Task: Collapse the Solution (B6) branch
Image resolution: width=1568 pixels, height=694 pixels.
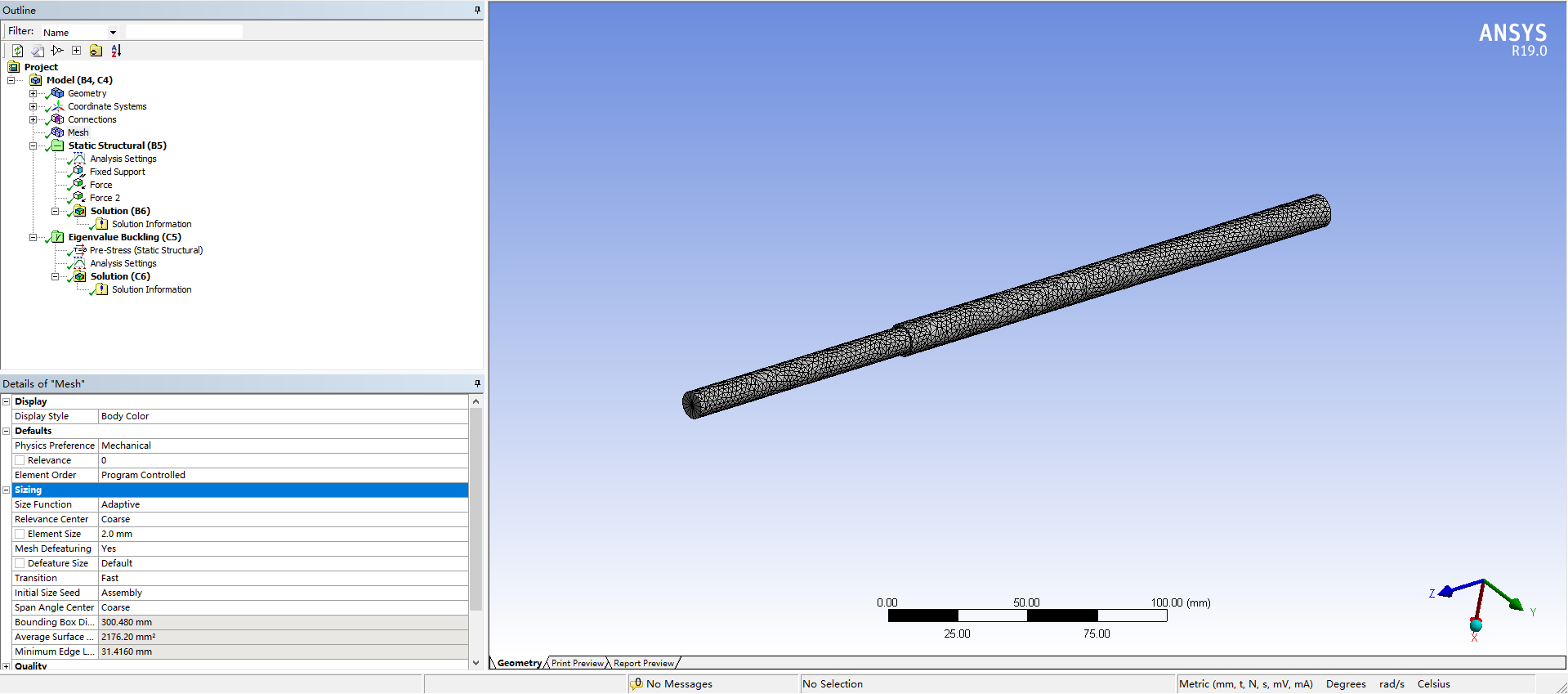Action: 56,211
